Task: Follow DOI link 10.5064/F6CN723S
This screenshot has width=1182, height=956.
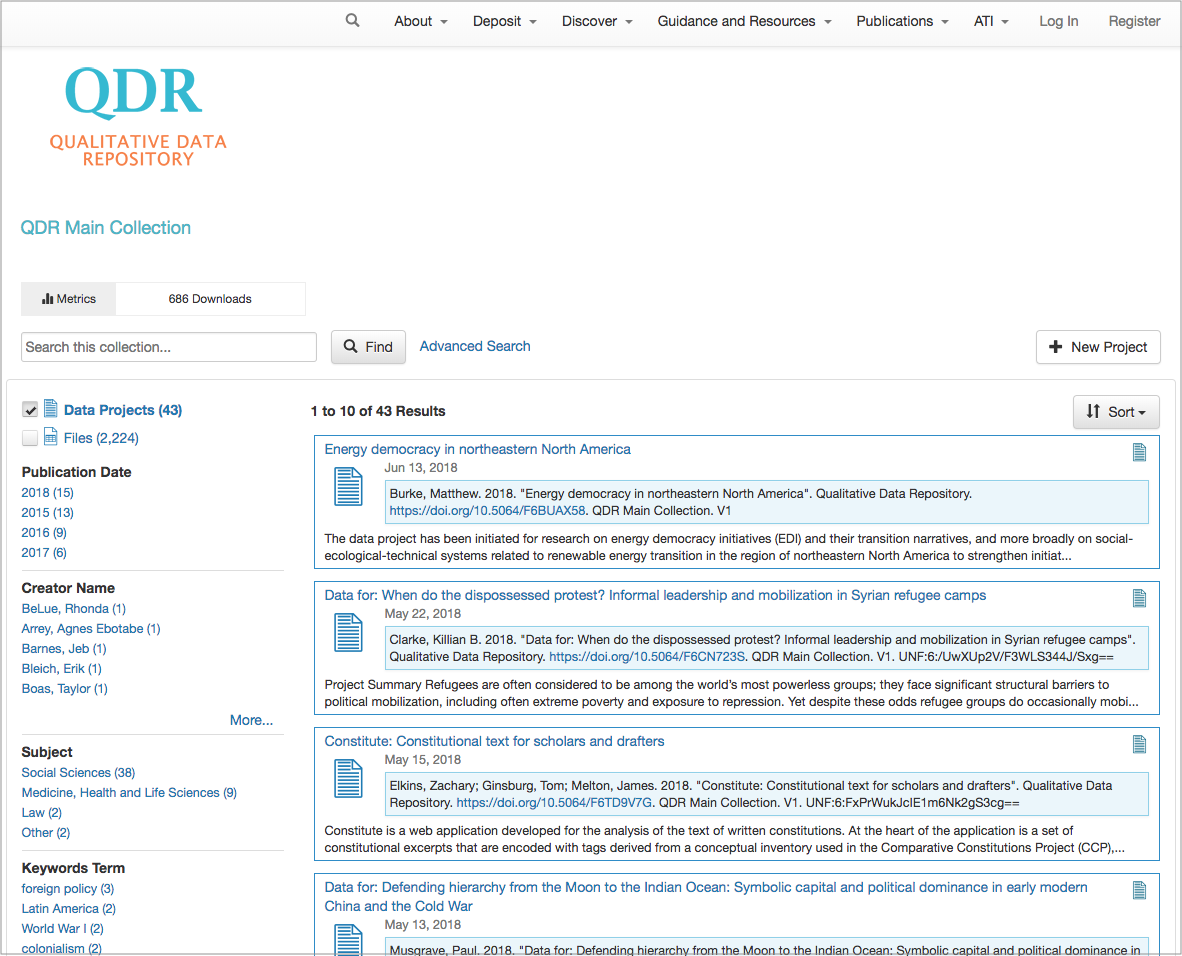Action: pyautogui.click(x=647, y=657)
